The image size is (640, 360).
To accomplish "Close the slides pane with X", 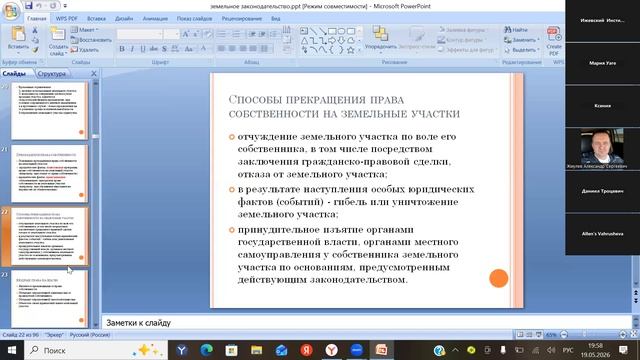I will [x=94, y=73].
